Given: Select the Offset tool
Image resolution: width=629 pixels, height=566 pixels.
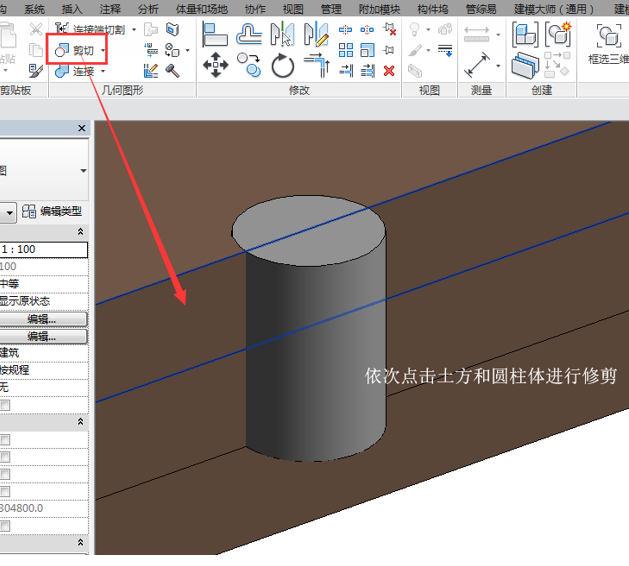Looking at the screenshot, I should pos(249,34).
